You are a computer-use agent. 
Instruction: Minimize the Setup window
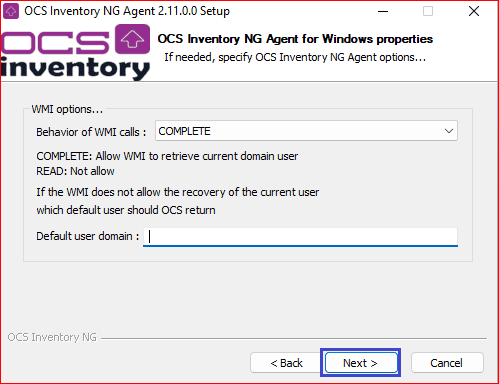coord(383,11)
